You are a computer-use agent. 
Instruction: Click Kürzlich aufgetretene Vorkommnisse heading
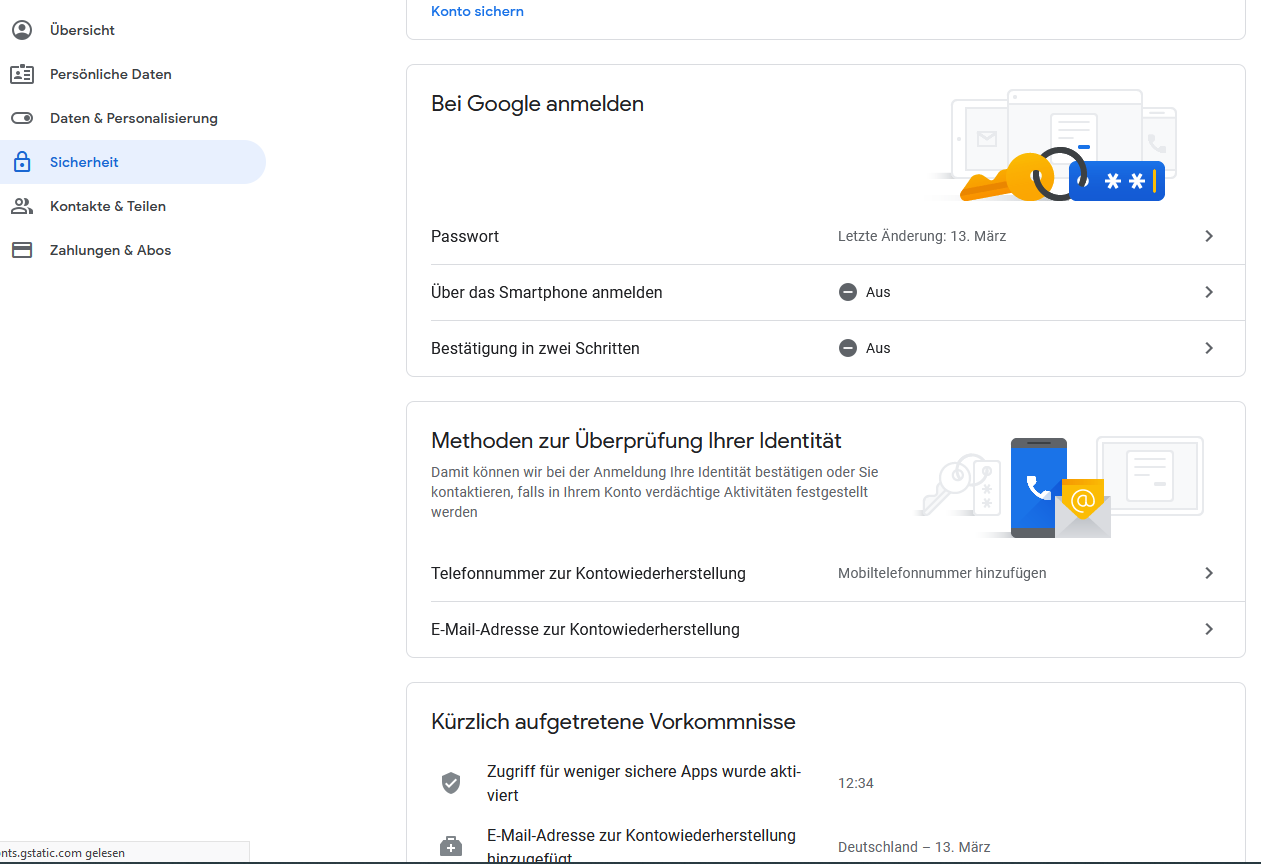point(613,721)
